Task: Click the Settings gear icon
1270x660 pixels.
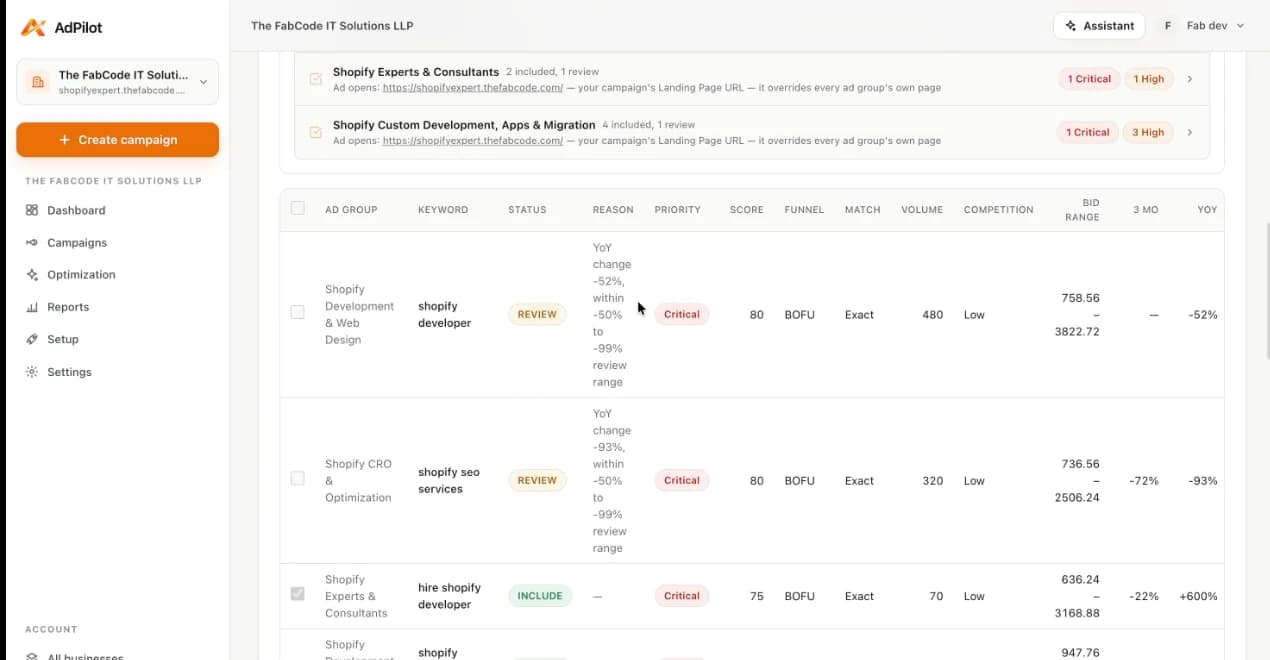Action: click(32, 372)
